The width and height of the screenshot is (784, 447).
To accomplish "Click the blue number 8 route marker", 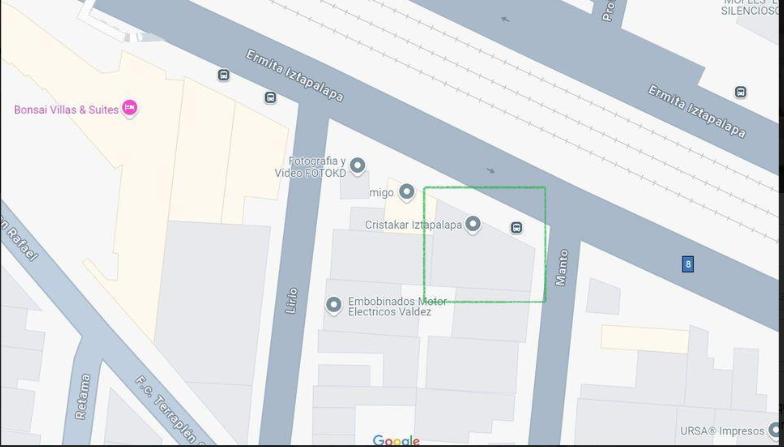I will tap(688, 264).
